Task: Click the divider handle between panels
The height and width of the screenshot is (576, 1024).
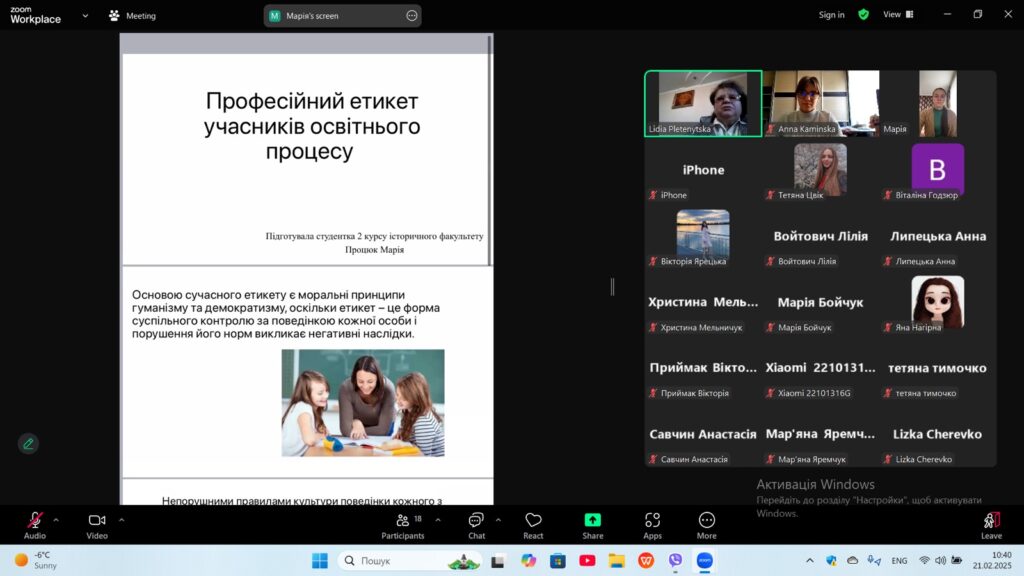Action: pos(612,287)
